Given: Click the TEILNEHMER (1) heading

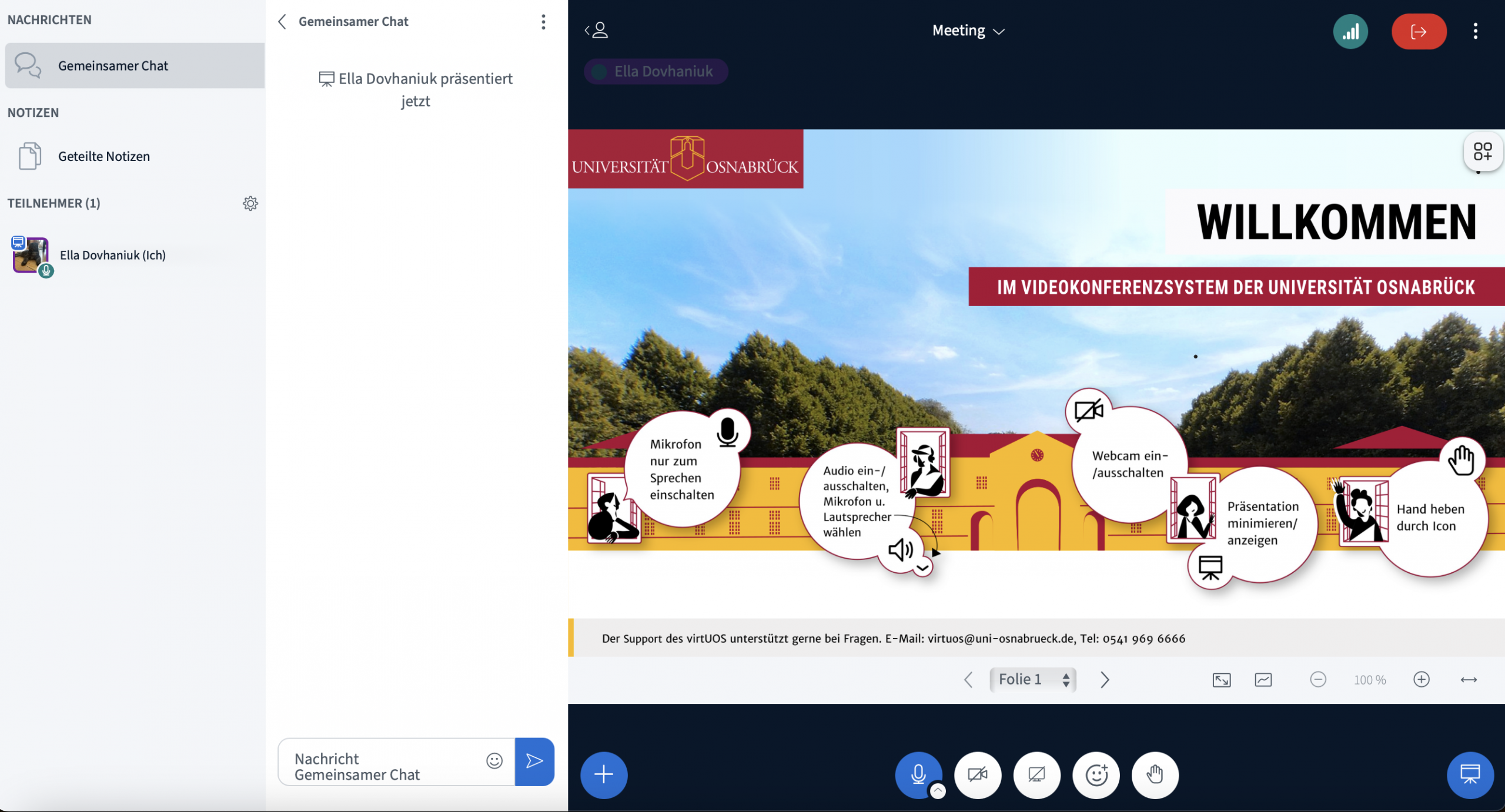Looking at the screenshot, I should click(x=53, y=203).
